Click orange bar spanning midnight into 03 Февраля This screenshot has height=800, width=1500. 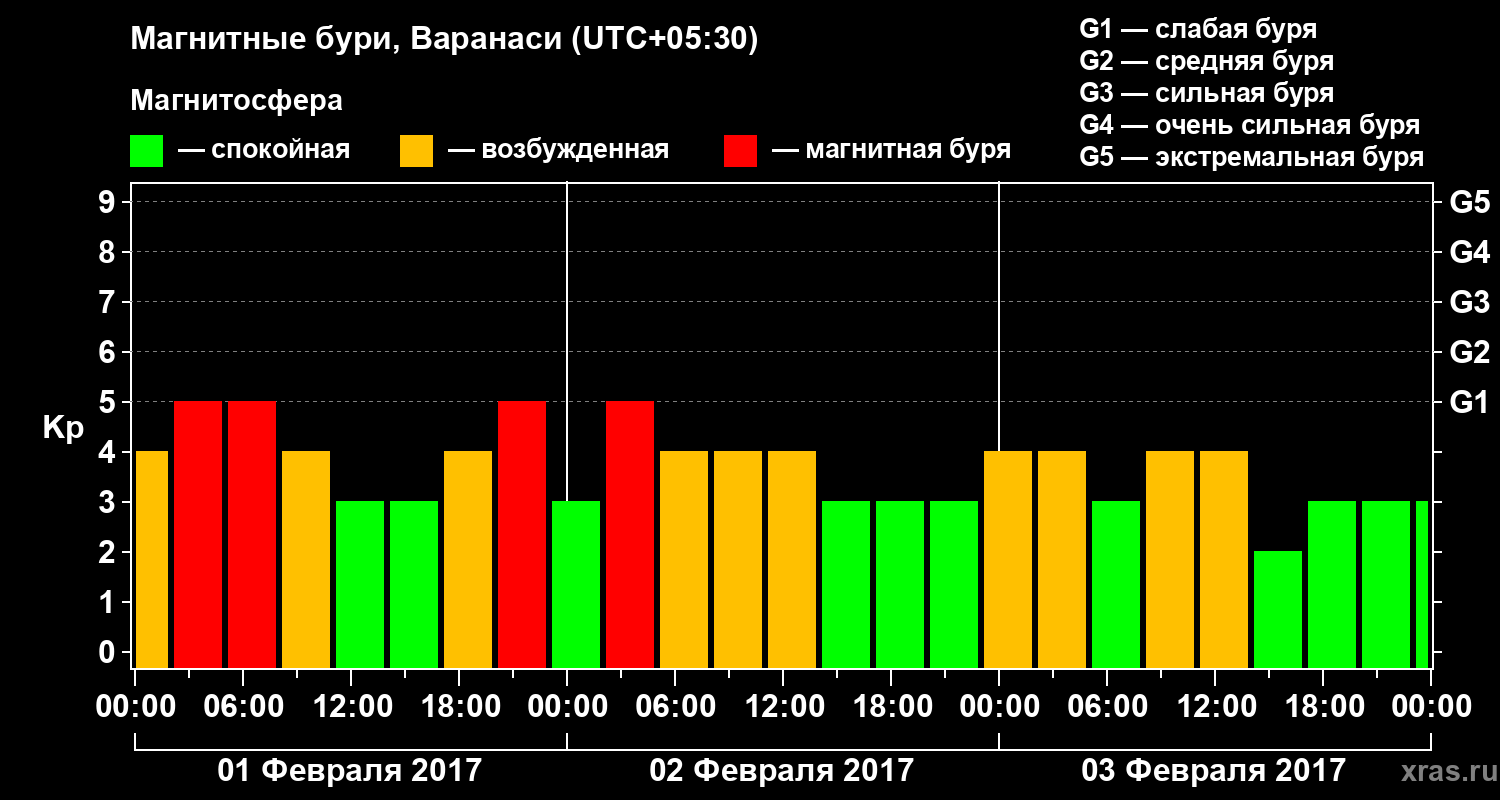point(1008,559)
